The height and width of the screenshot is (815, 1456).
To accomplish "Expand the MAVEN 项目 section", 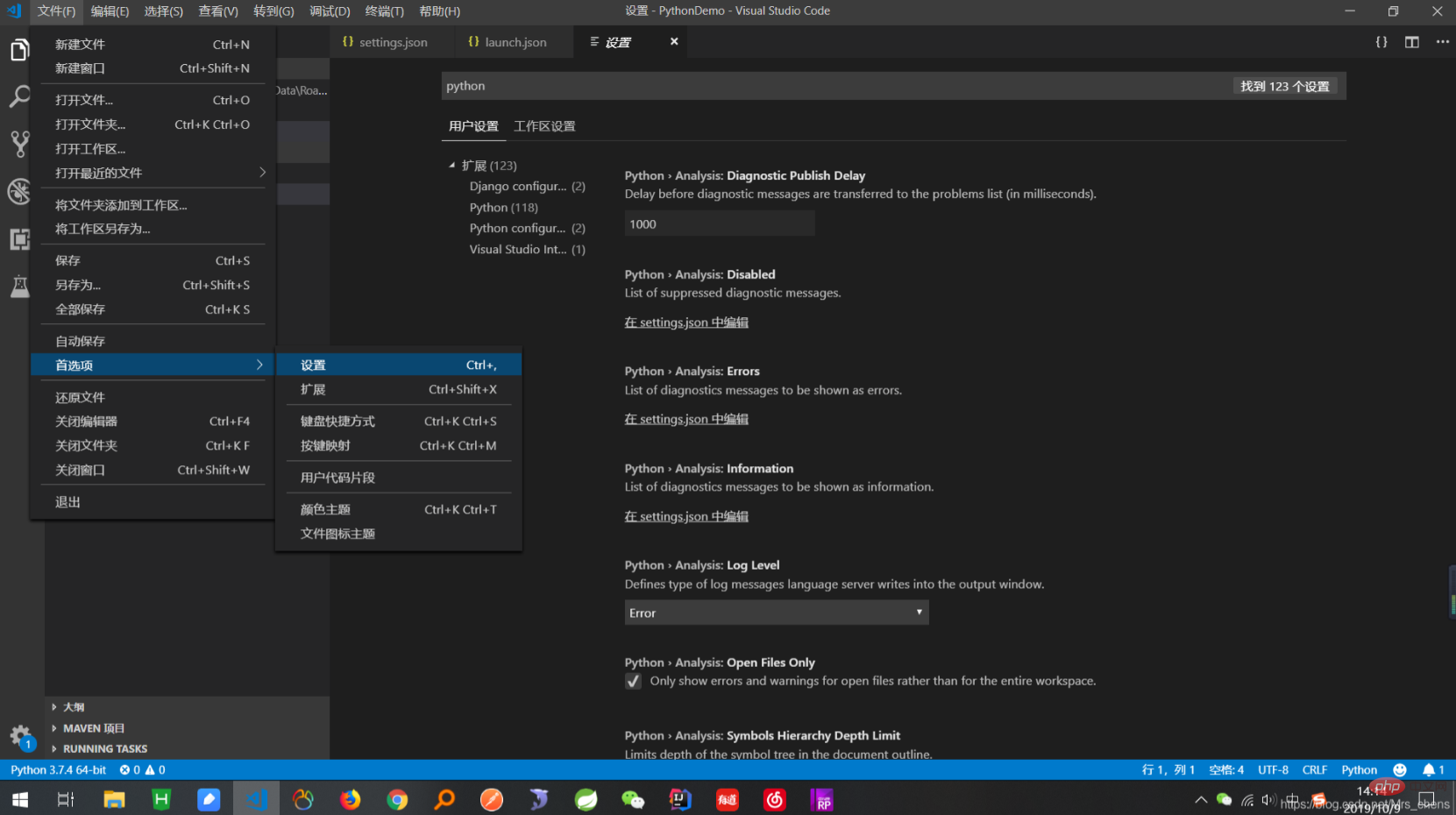I will 93,728.
